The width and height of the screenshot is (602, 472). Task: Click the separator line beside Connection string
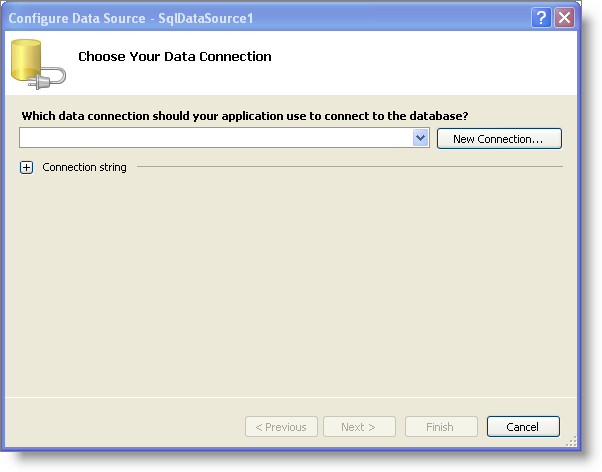350,167
